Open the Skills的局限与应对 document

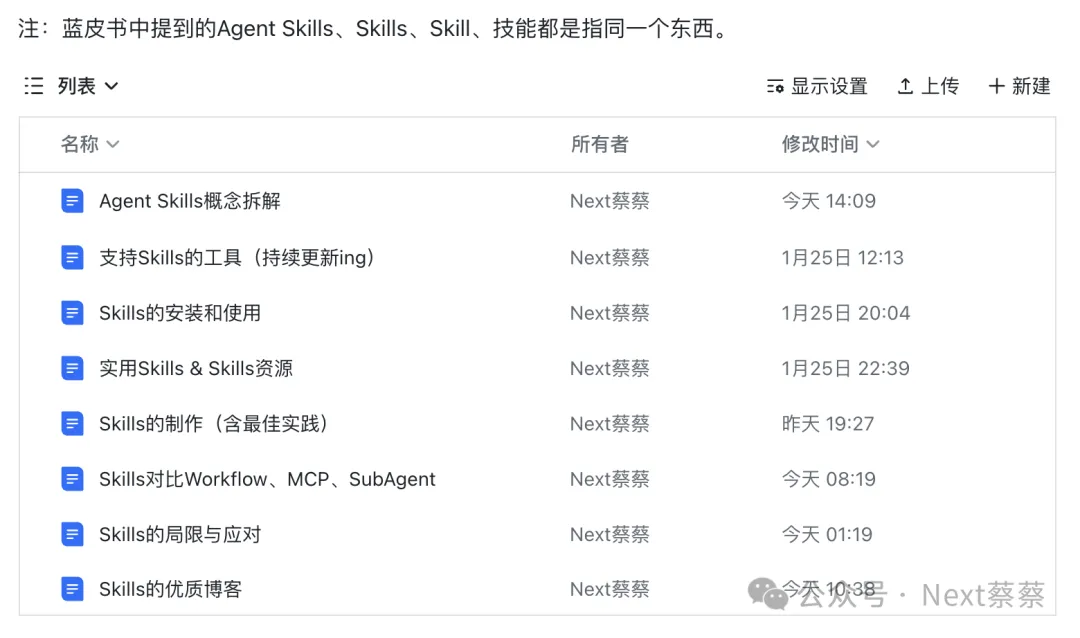180,534
